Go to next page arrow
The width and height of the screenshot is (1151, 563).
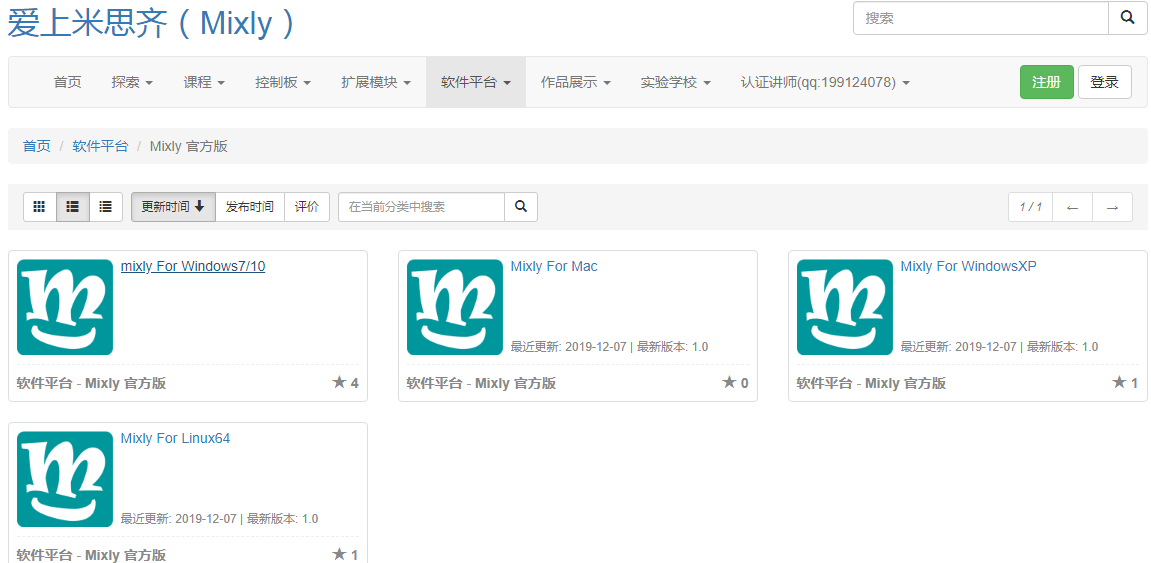coord(1113,207)
